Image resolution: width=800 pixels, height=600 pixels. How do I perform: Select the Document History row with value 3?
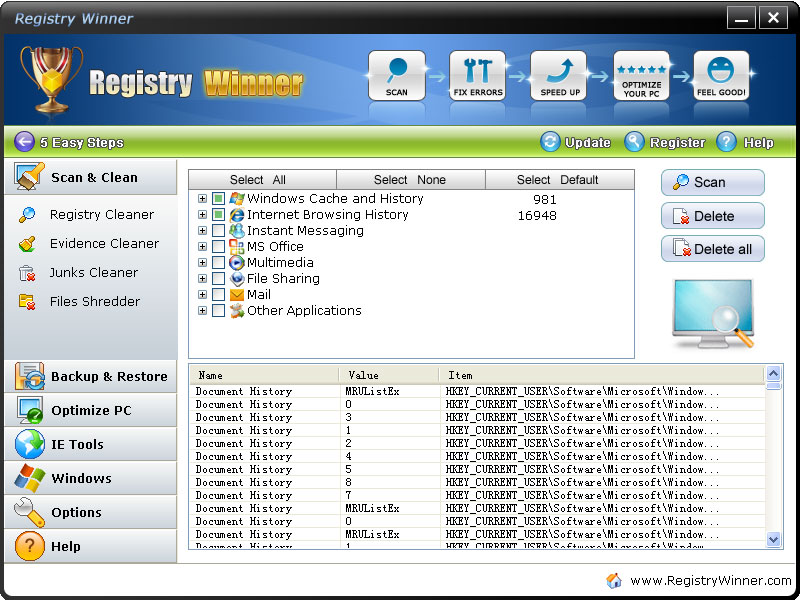coord(478,417)
